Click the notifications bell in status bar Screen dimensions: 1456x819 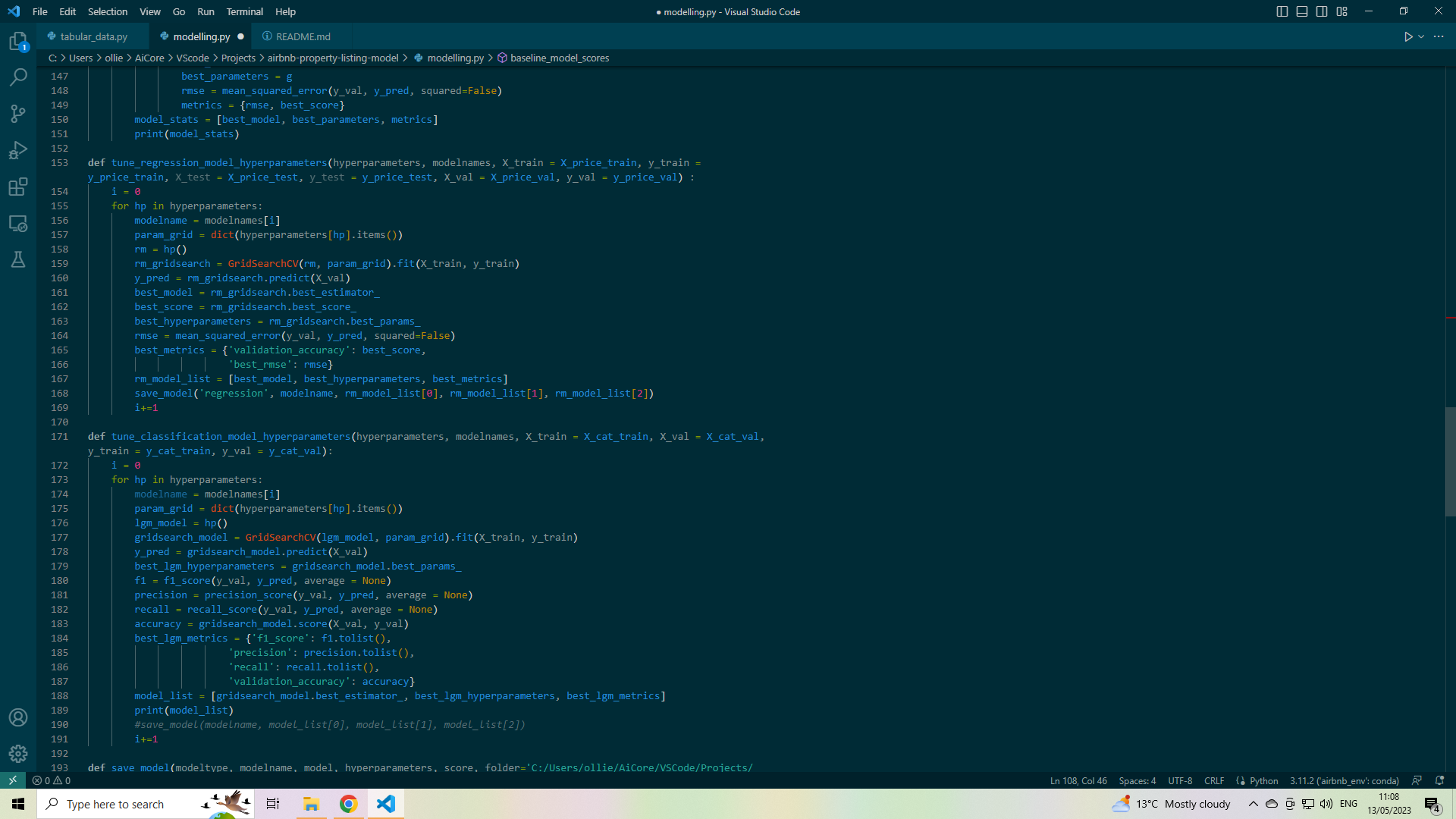[1439, 780]
